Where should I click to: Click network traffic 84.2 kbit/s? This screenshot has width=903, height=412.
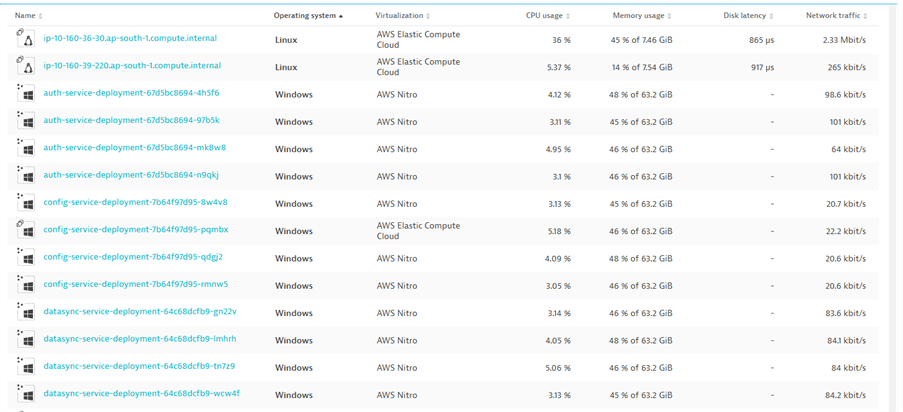pyautogui.click(x=845, y=395)
